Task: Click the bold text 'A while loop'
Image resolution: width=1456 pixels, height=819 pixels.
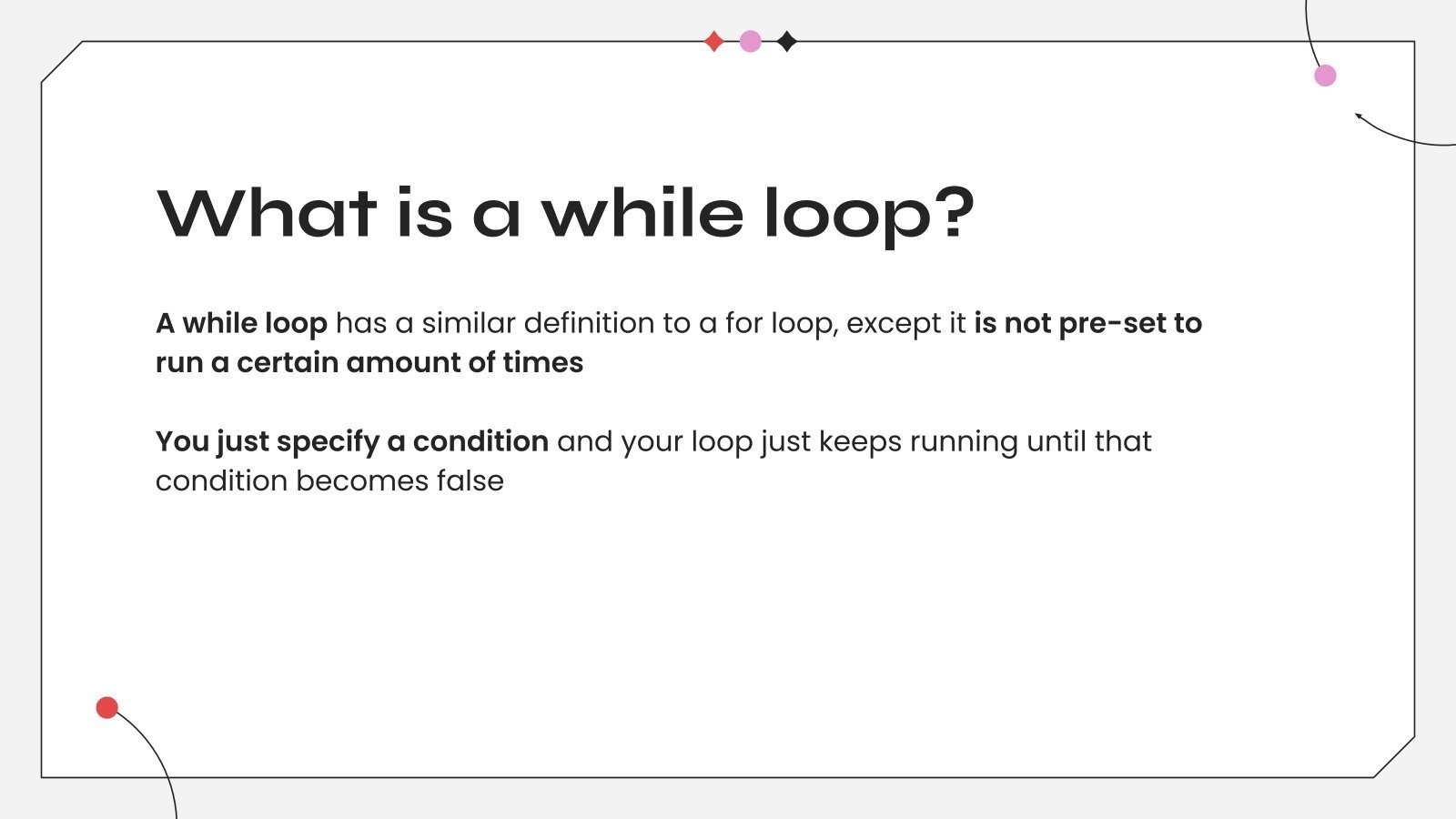Action: click(x=241, y=323)
